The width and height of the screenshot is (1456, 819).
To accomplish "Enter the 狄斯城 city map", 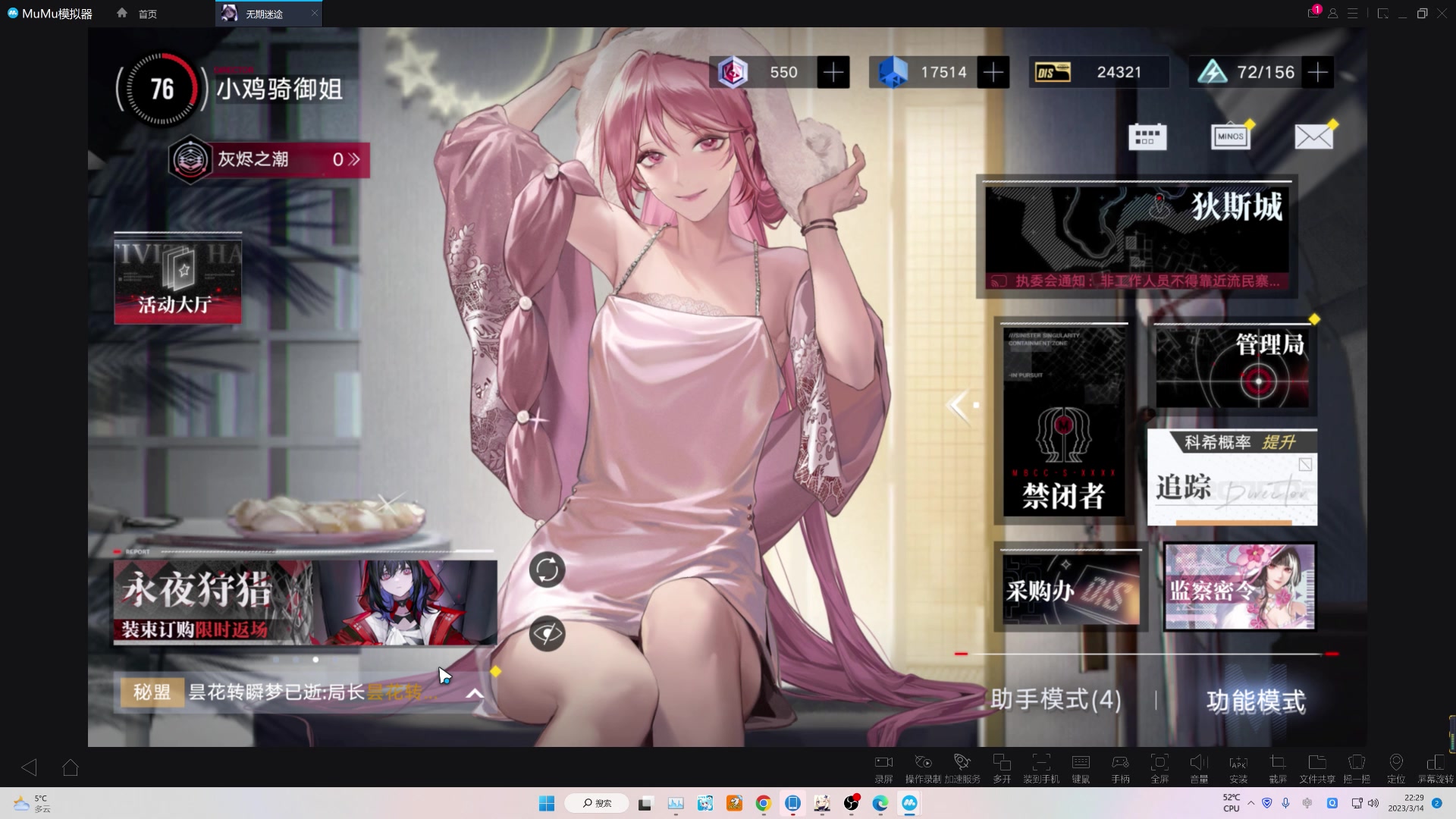I will pyautogui.click(x=1137, y=237).
